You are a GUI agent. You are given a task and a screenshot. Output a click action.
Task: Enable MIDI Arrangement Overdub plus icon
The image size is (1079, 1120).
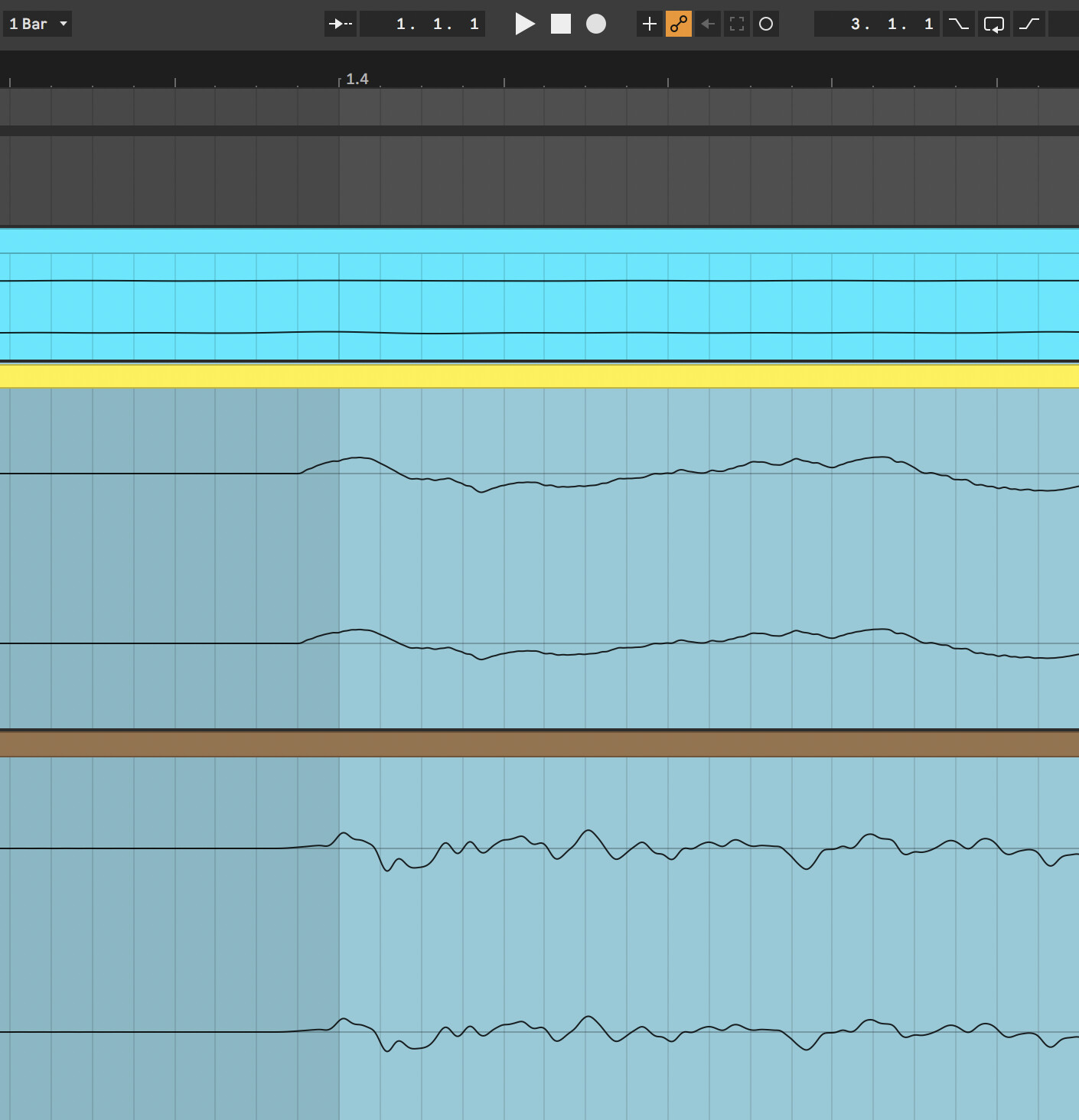pos(649,24)
